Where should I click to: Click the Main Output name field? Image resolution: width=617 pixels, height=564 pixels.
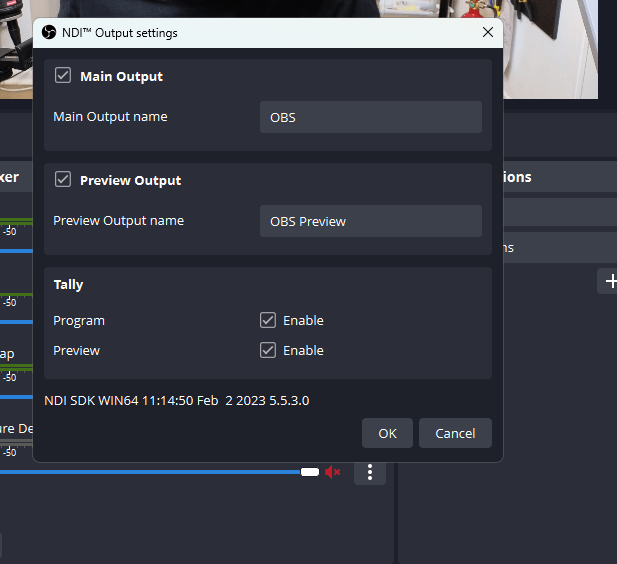coord(371,117)
